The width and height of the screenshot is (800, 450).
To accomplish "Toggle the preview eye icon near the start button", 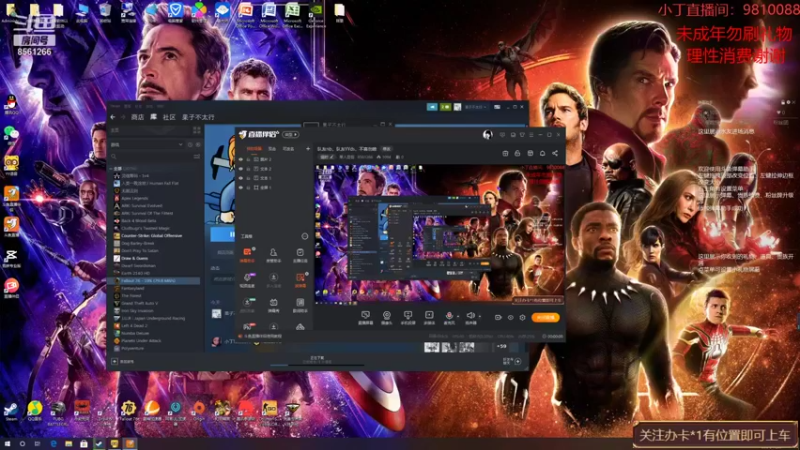I will pyautogui.click(x=510, y=317).
